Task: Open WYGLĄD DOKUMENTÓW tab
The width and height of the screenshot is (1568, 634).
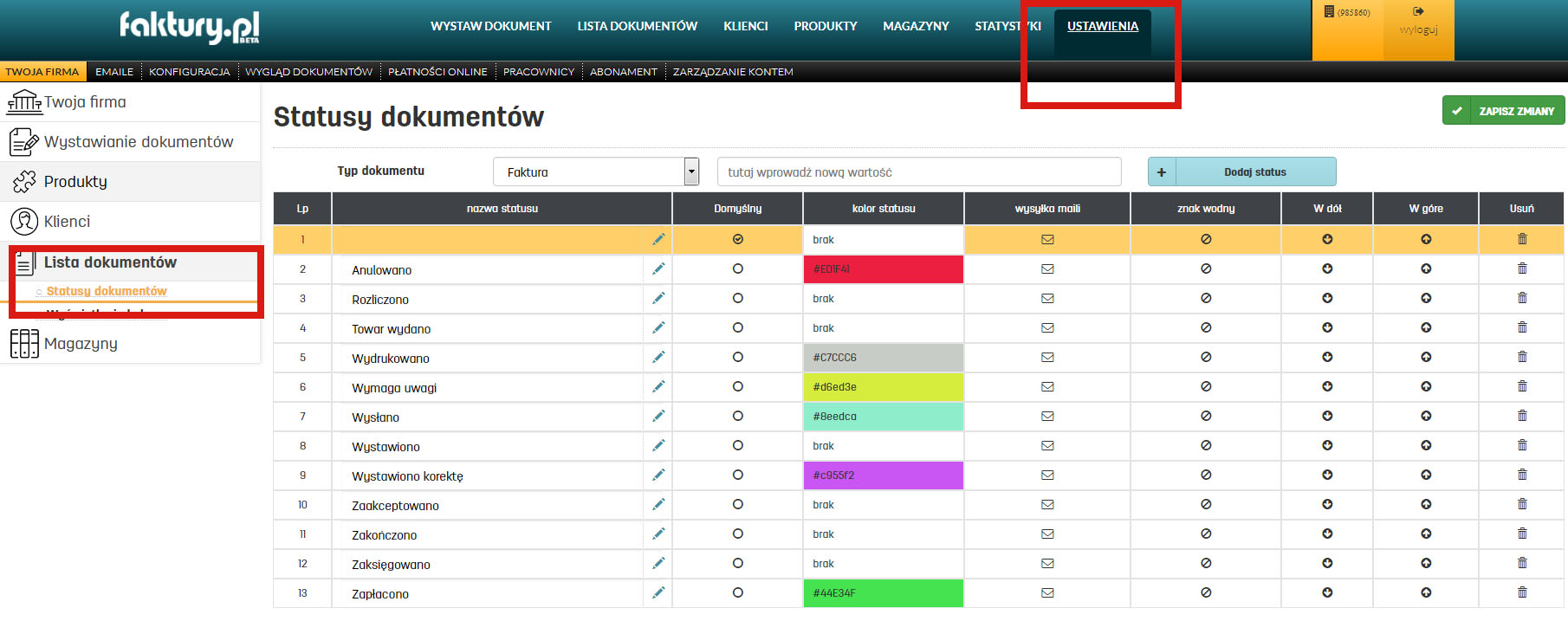Action: click(309, 72)
